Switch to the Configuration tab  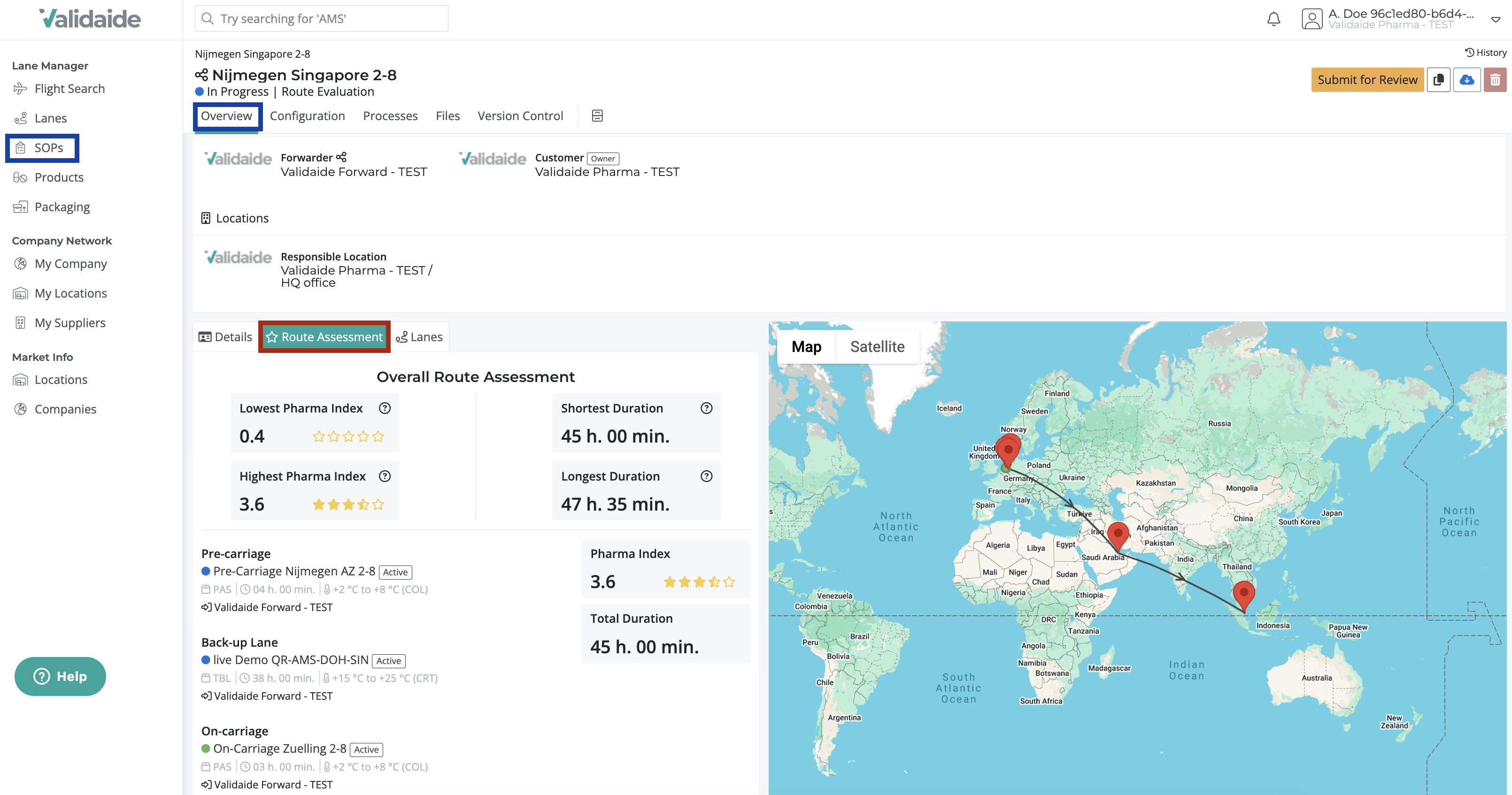pos(307,115)
